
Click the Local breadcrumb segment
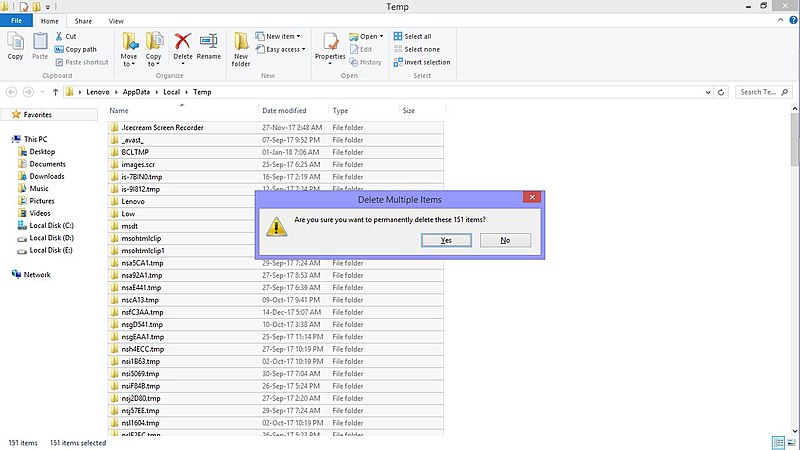point(171,92)
